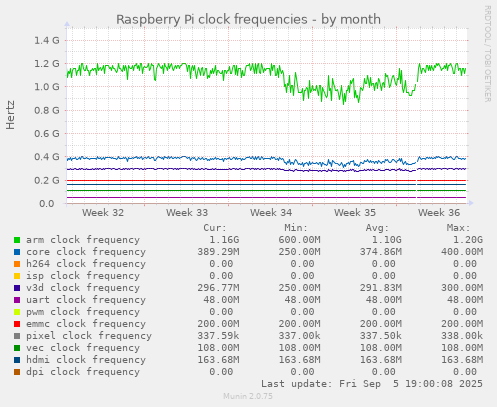
Task: Click core clock average value 374.86M
Action: pos(381,252)
